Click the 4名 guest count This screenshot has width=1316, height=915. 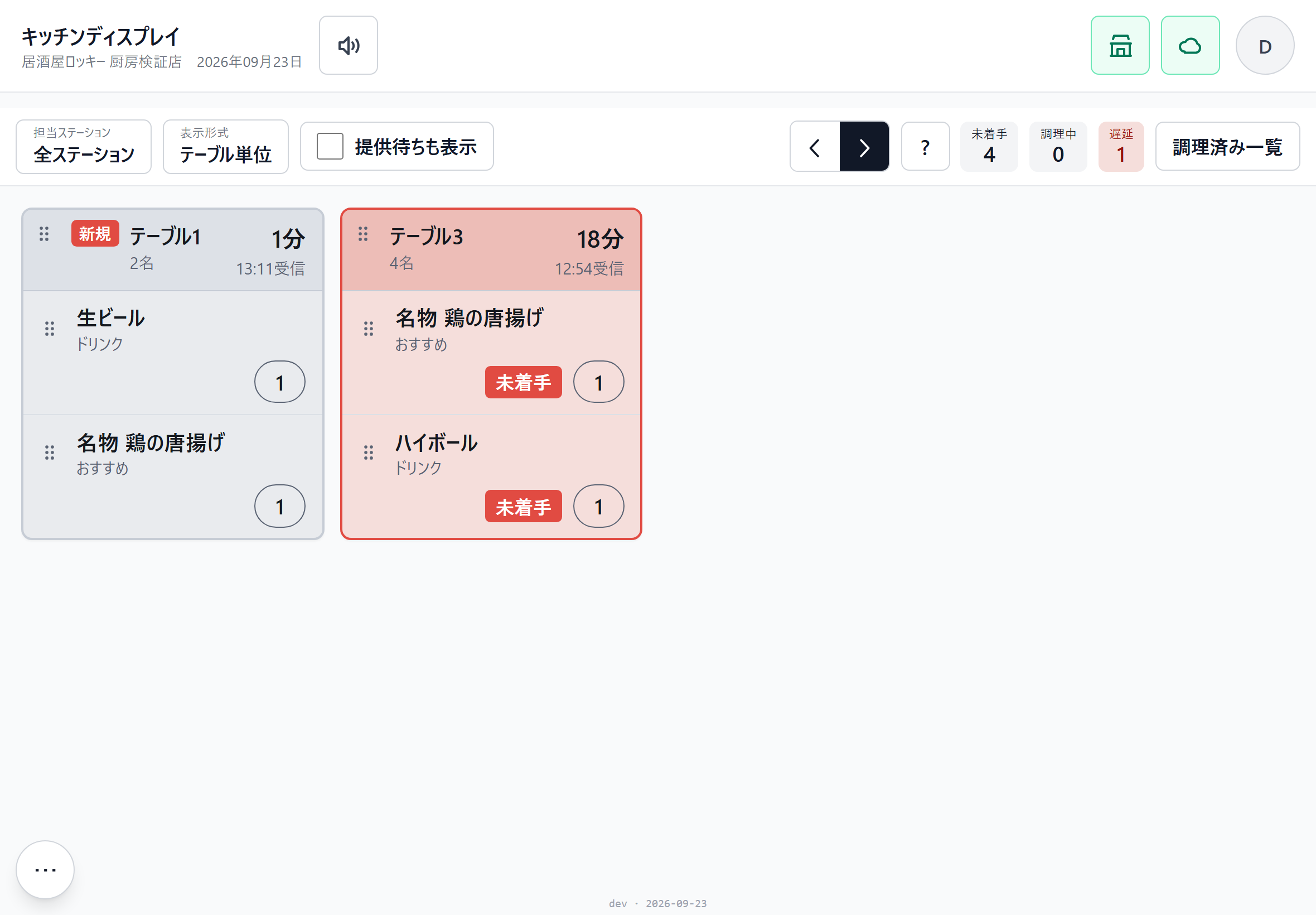coord(401,263)
